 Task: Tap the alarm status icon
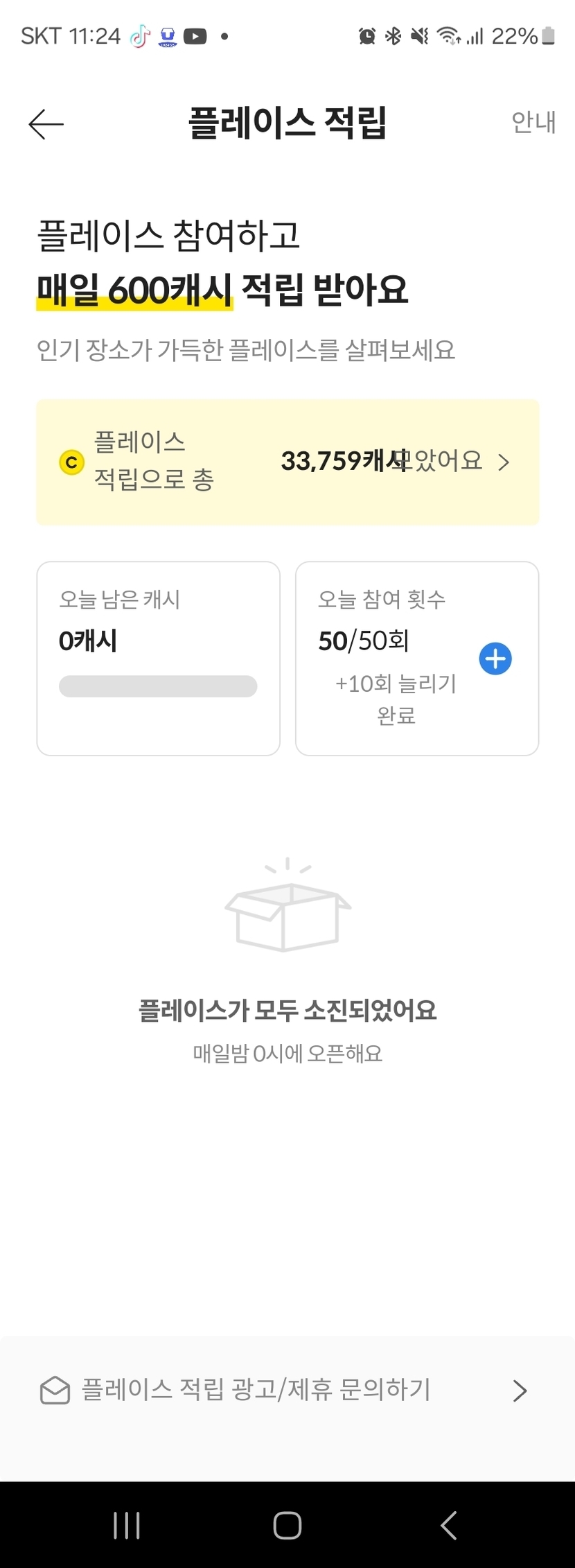click(x=367, y=36)
